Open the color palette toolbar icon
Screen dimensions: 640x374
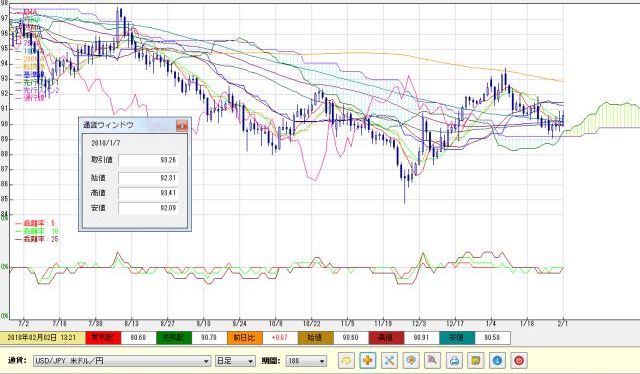coord(411,361)
